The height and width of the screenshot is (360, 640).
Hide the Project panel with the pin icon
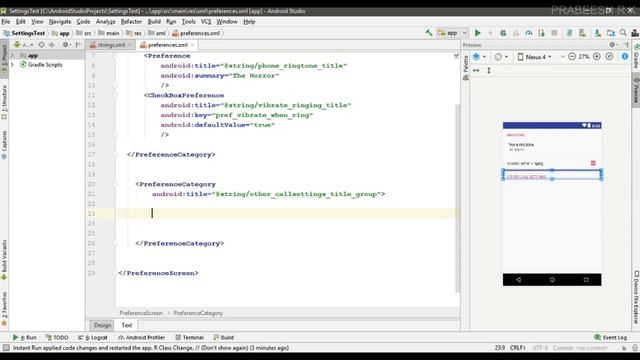click(x=78, y=44)
